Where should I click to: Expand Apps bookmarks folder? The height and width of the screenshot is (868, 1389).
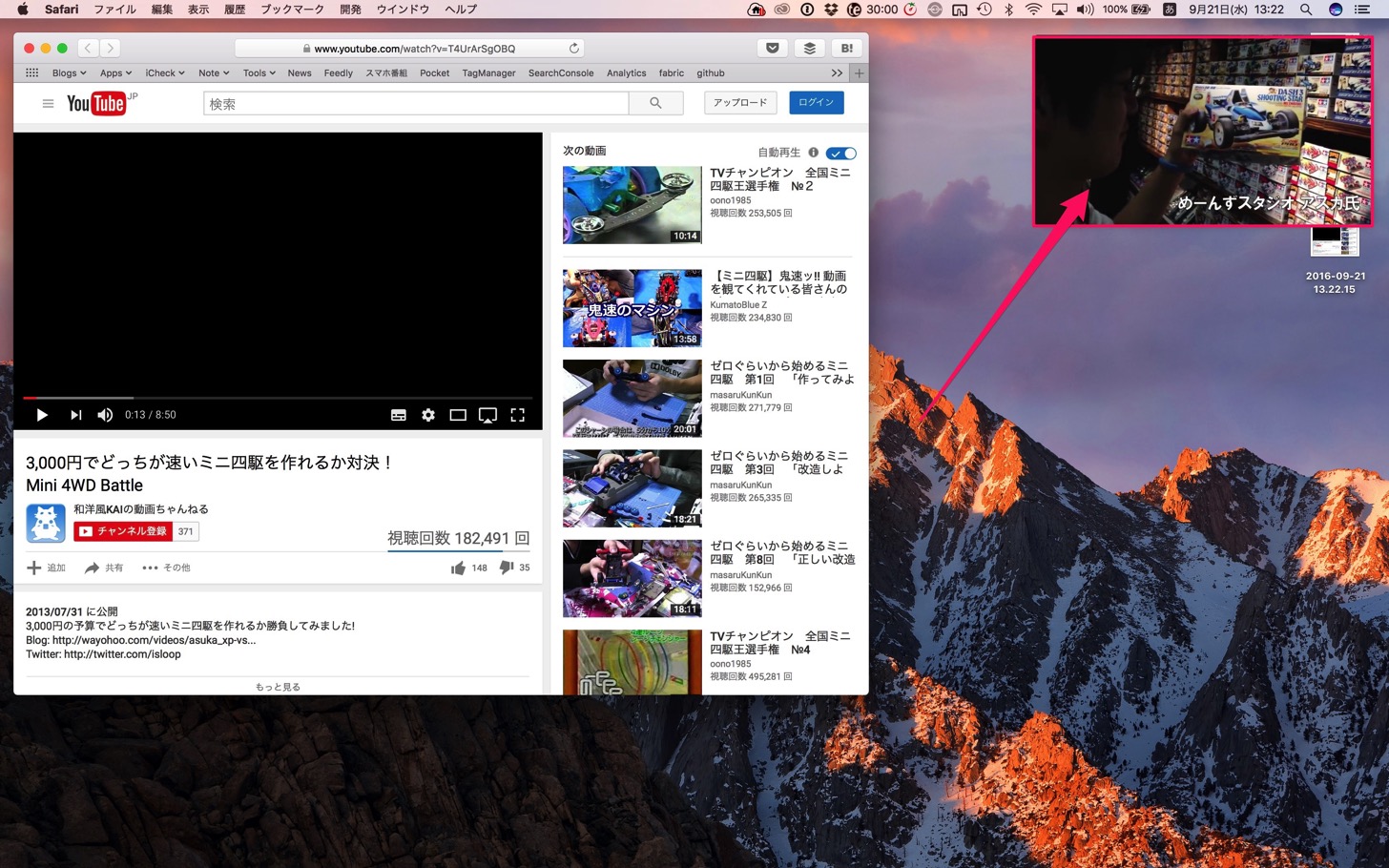(x=115, y=72)
